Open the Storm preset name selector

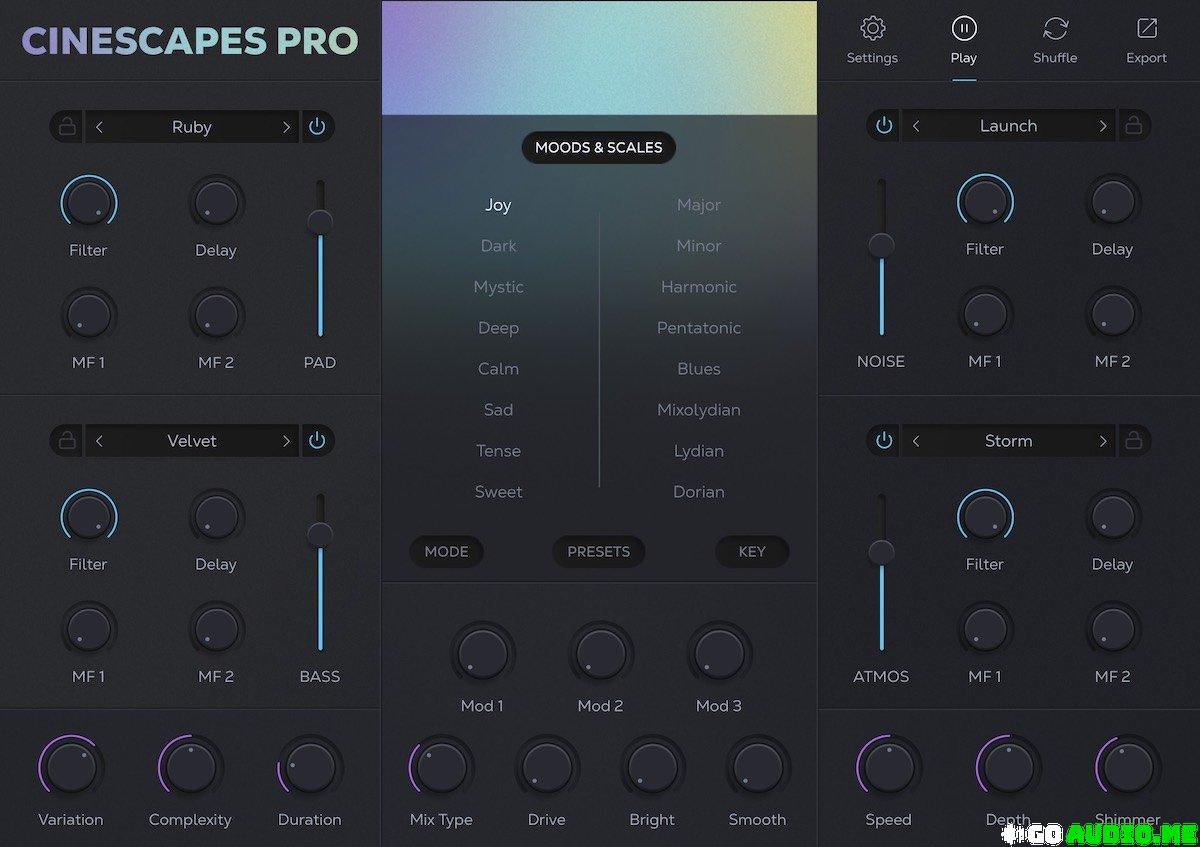tap(1009, 441)
